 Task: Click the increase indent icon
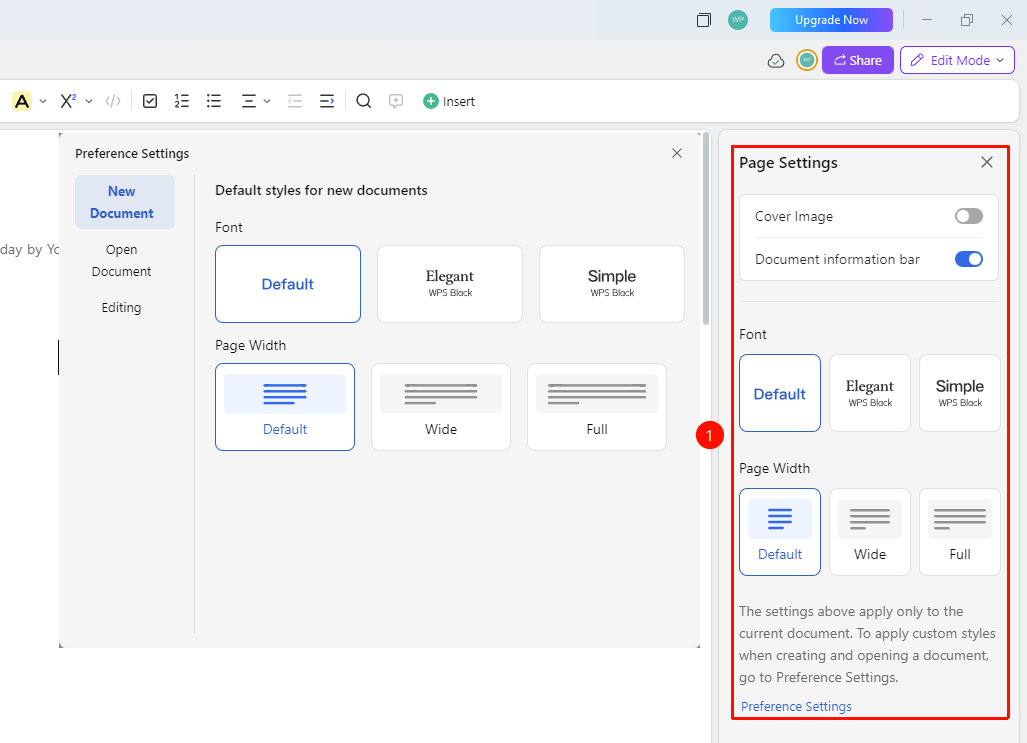(327, 101)
